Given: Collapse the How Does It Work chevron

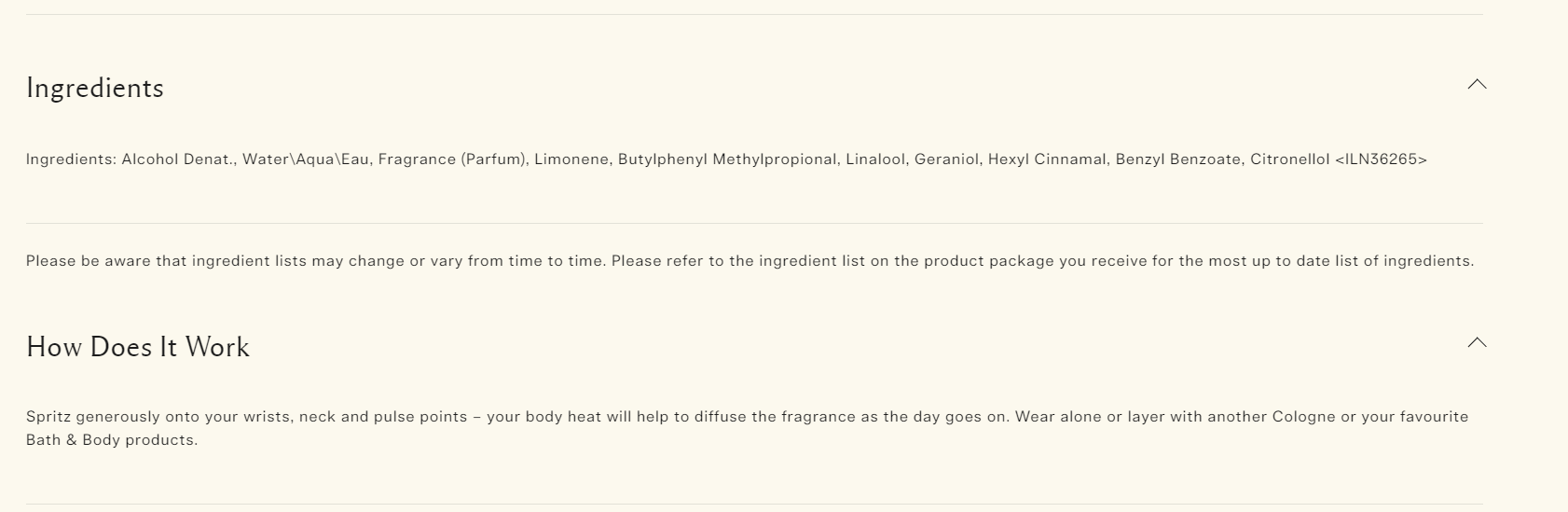Looking at the screenshot, I should [x=1477, y=343].
